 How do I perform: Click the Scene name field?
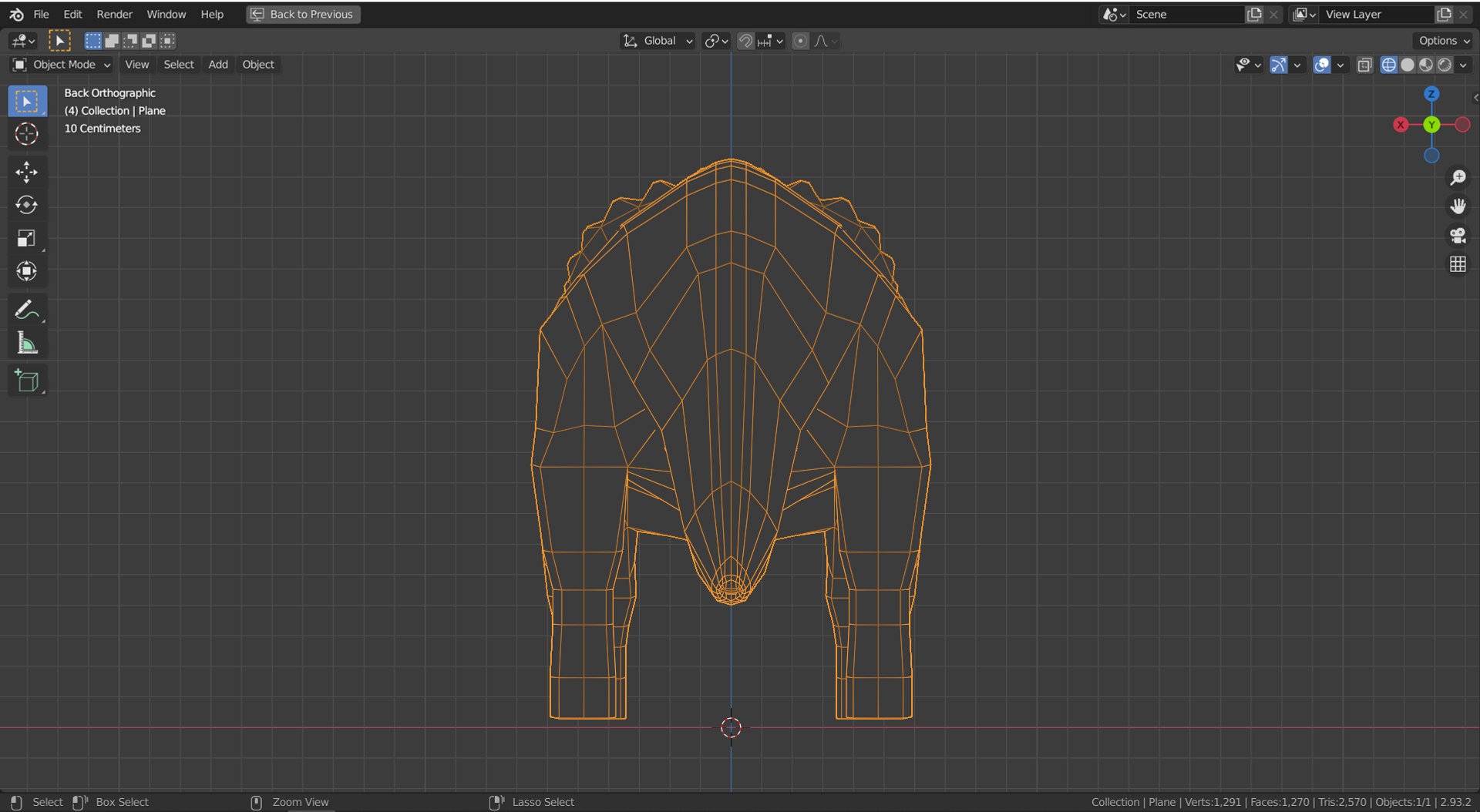pos(1187,14)
